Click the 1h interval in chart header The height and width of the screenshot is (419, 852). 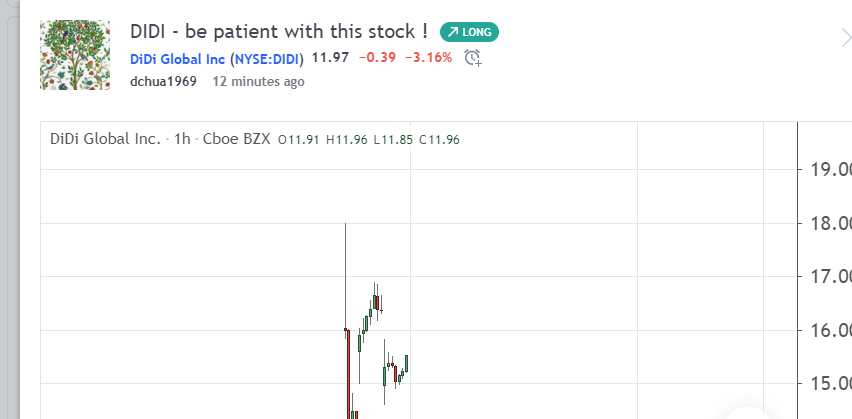(182, 139)
